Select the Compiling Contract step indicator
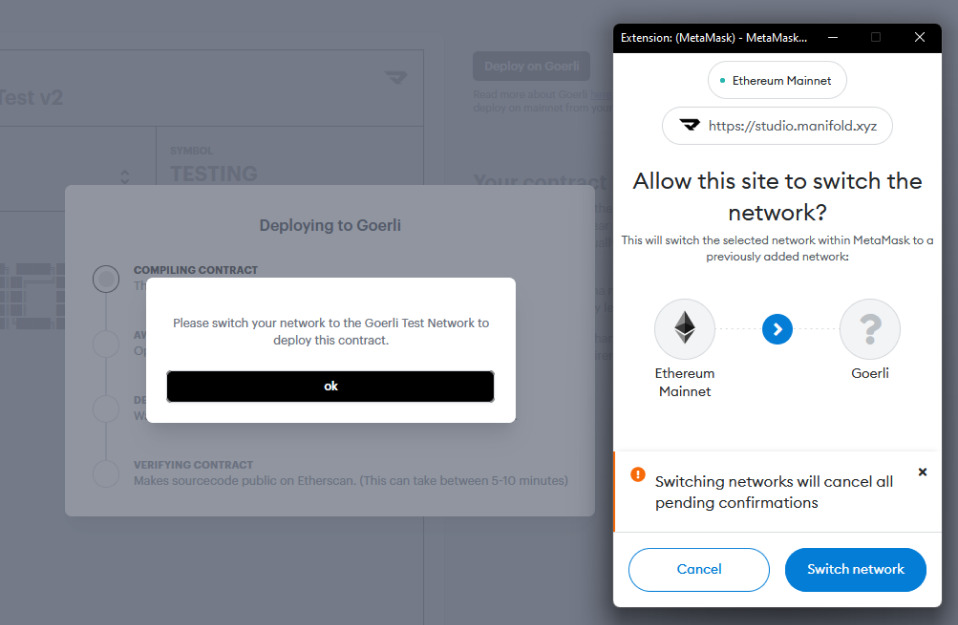Viewport: 958px width, 625px height. [106, 279]
